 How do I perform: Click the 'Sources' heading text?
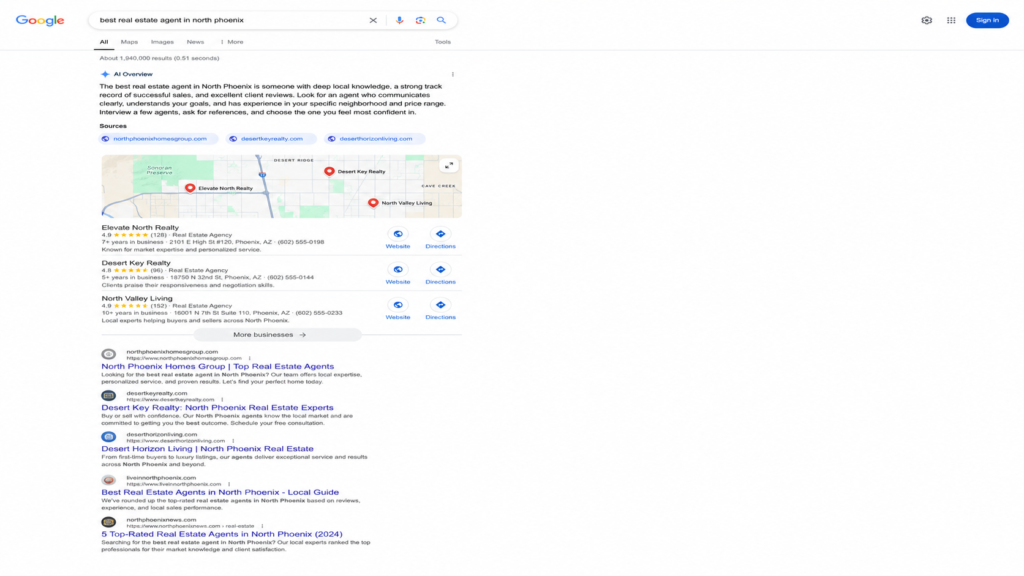[x=113, y=126]
